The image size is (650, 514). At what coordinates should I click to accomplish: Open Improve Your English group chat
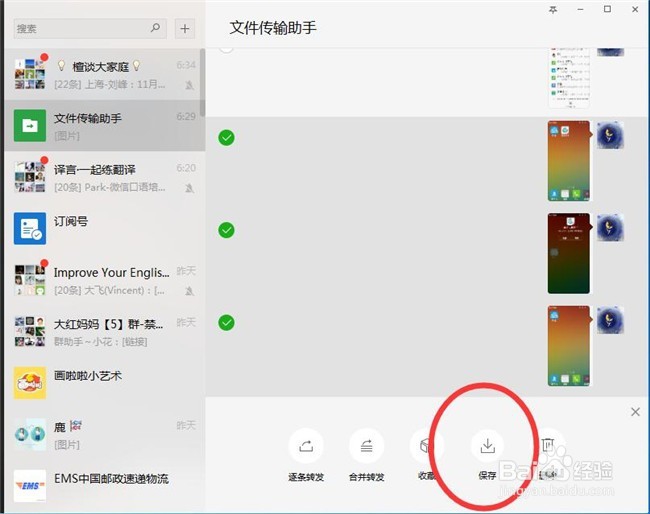tap(103, 280)
